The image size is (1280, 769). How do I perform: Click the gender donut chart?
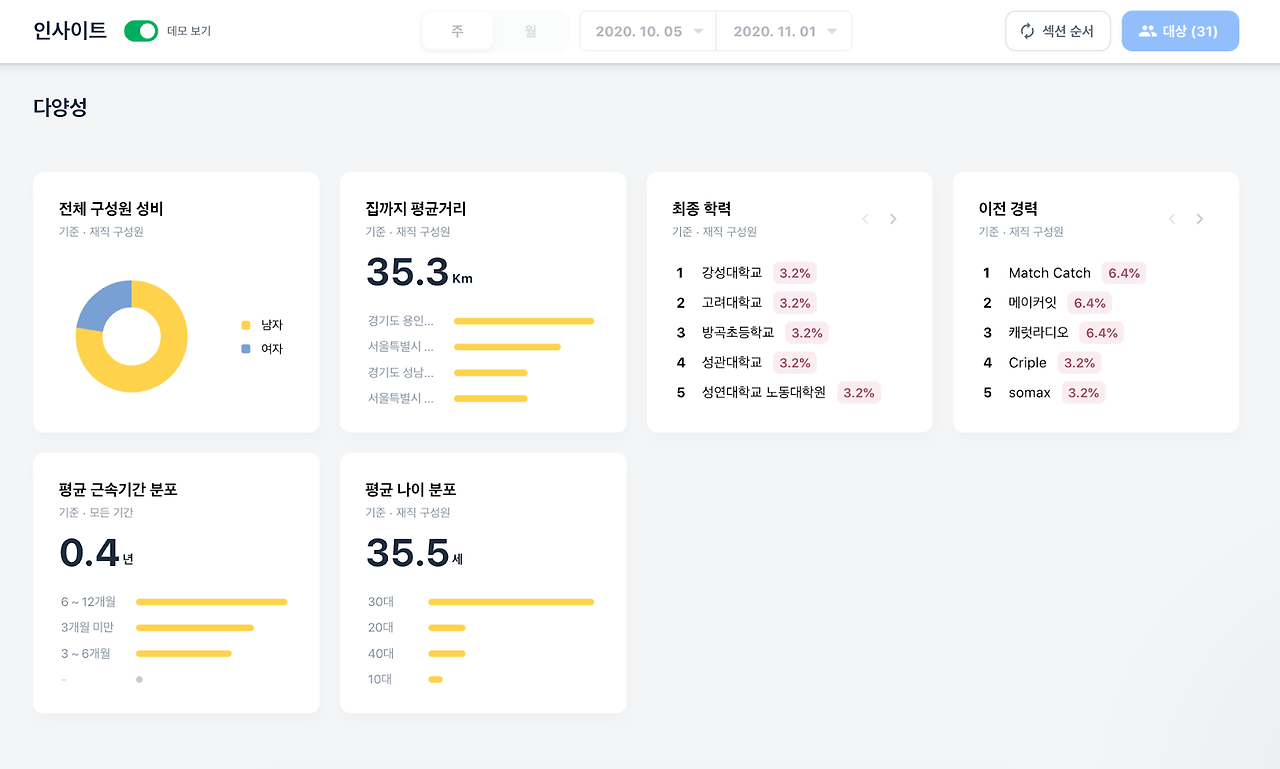tap(132, 336)
